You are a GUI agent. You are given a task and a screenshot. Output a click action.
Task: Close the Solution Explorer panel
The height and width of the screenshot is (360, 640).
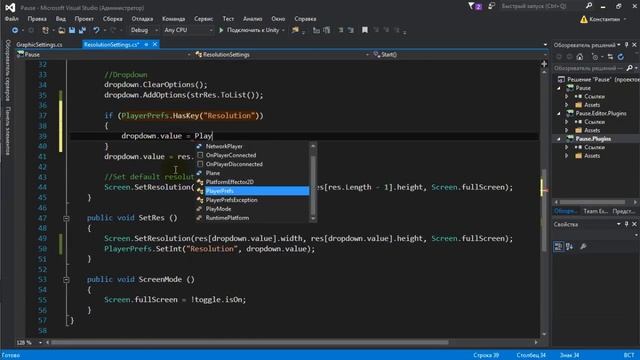coord(634,45)
